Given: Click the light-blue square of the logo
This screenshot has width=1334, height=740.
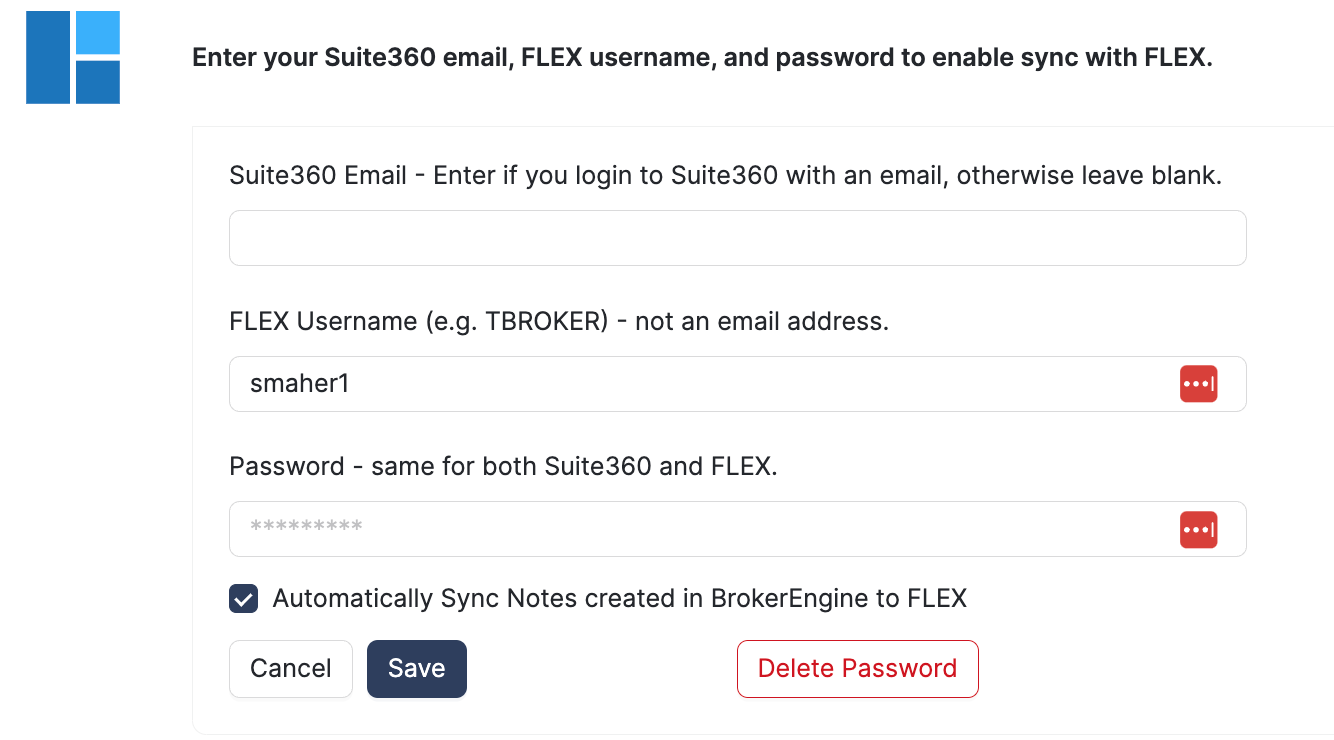Looking at the screenshot, I should coord(98,33).
